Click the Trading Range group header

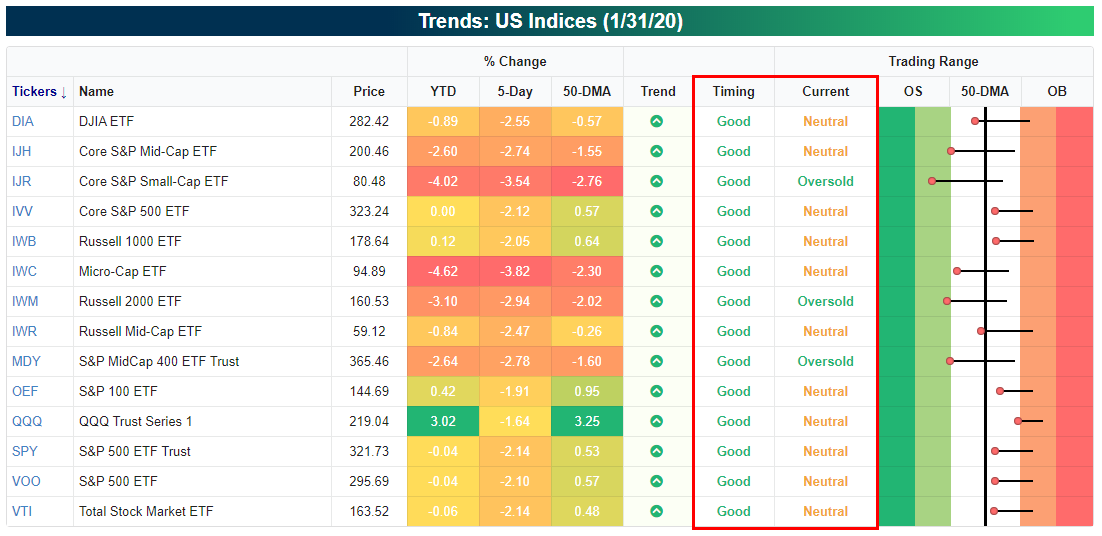point(933,61)
